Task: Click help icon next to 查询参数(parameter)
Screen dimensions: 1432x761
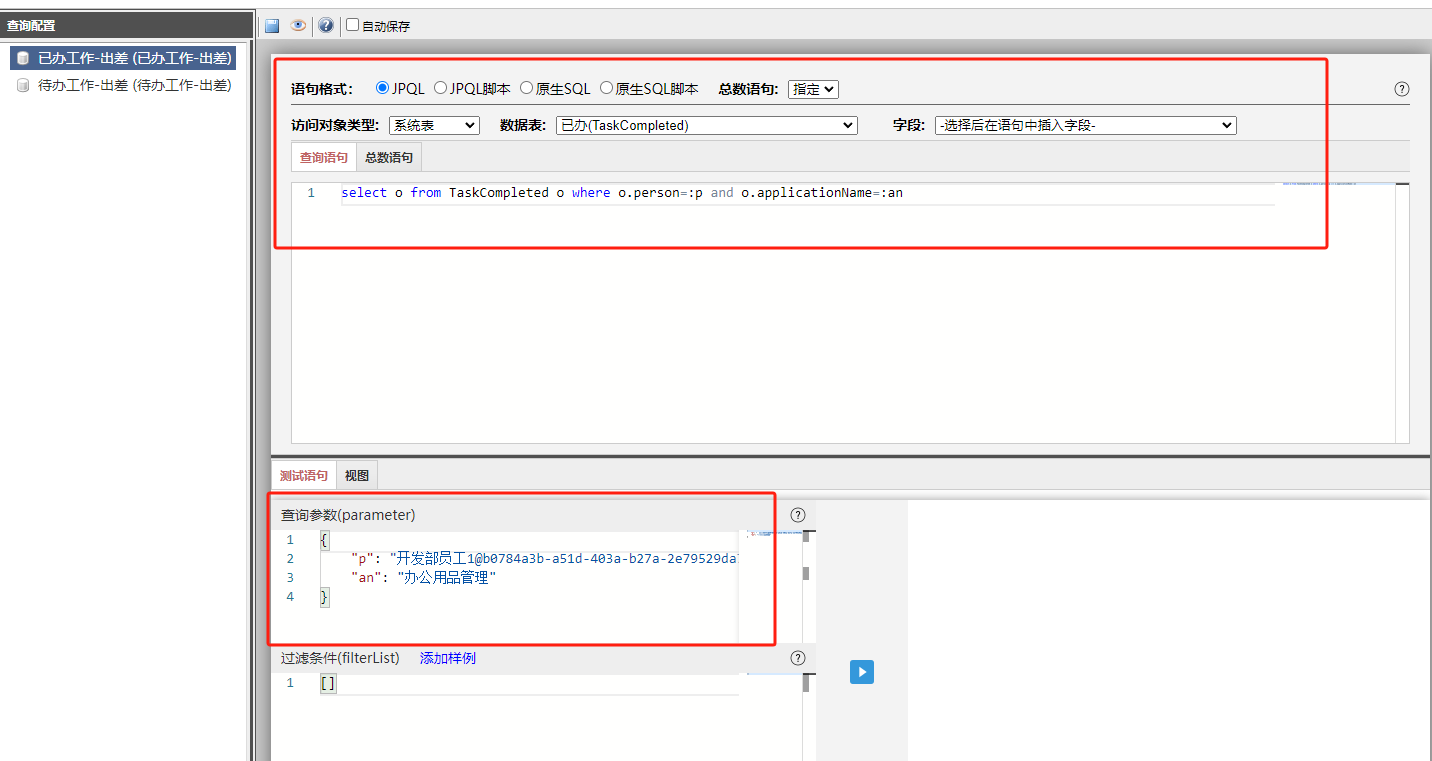Action: 797,515
